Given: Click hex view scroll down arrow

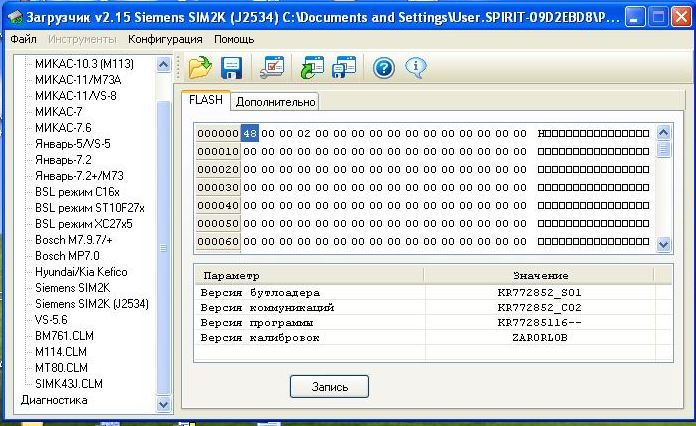Looking at the screenshot, I should [664, 244].
